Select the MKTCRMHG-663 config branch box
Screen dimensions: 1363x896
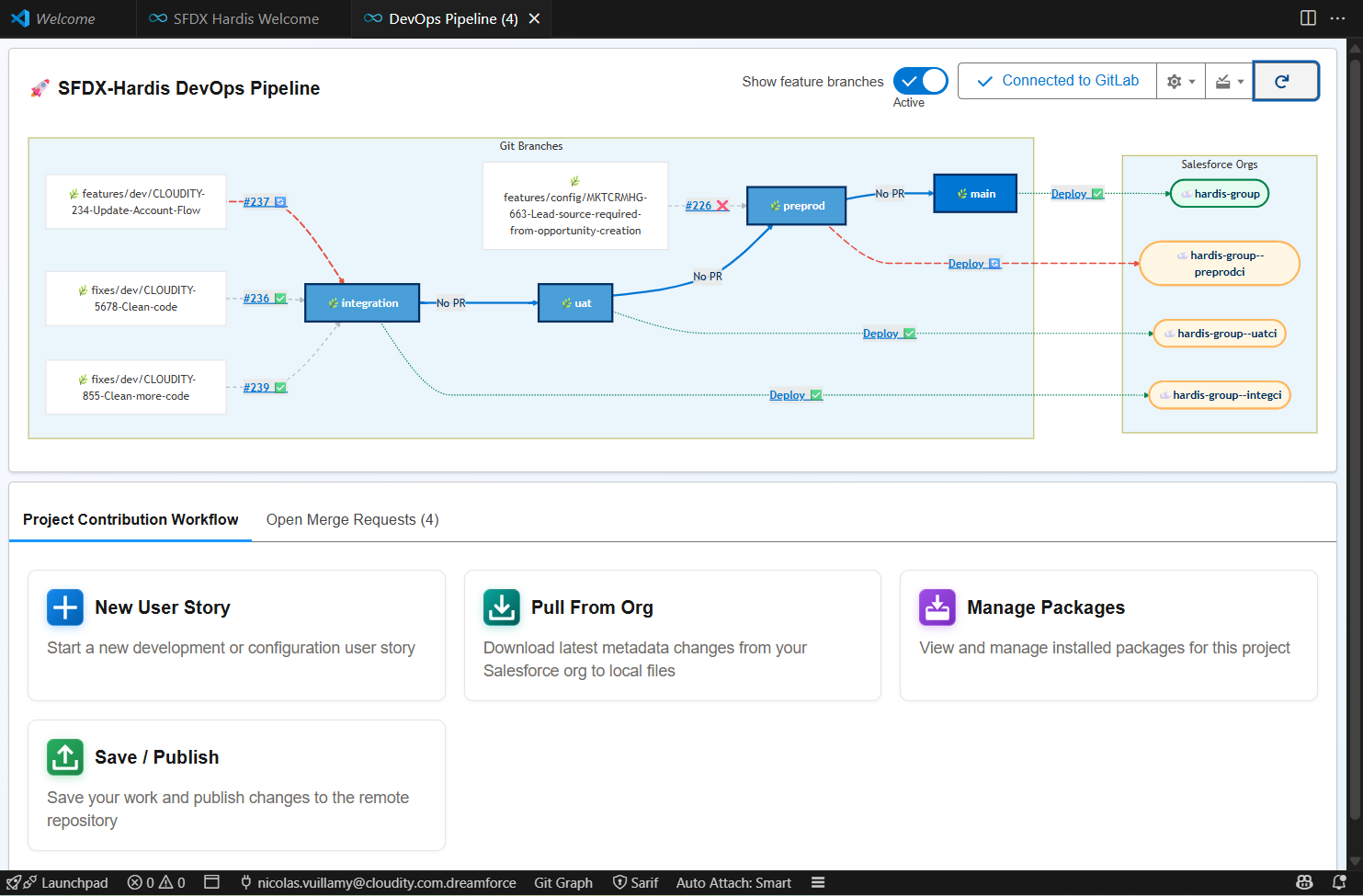pos(575,206)
